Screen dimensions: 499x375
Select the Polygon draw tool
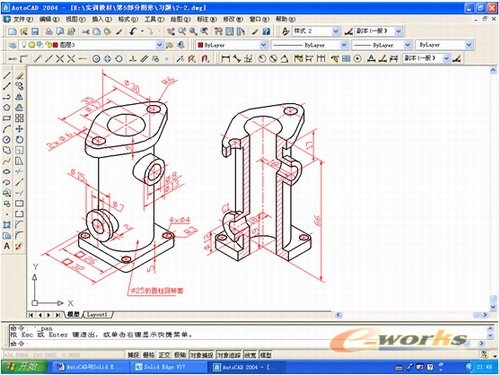click(7, 108)
